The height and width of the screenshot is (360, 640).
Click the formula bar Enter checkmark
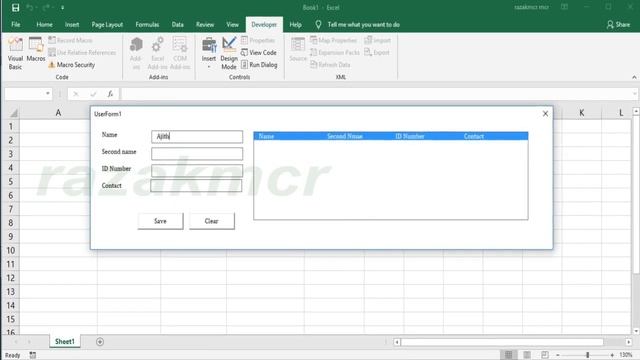point(93,94)
